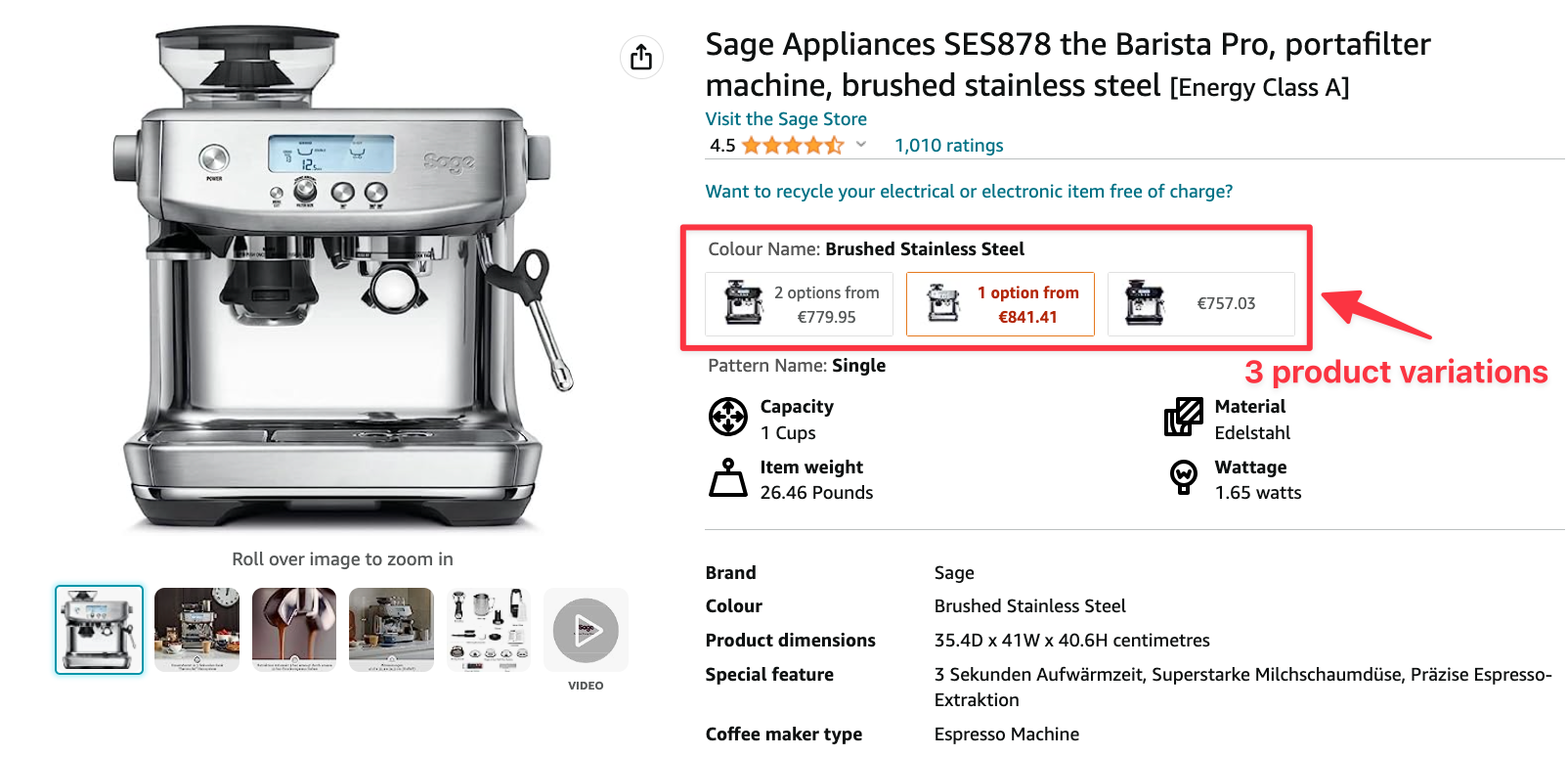Open the electrical item recycling link

pos(969,192)
